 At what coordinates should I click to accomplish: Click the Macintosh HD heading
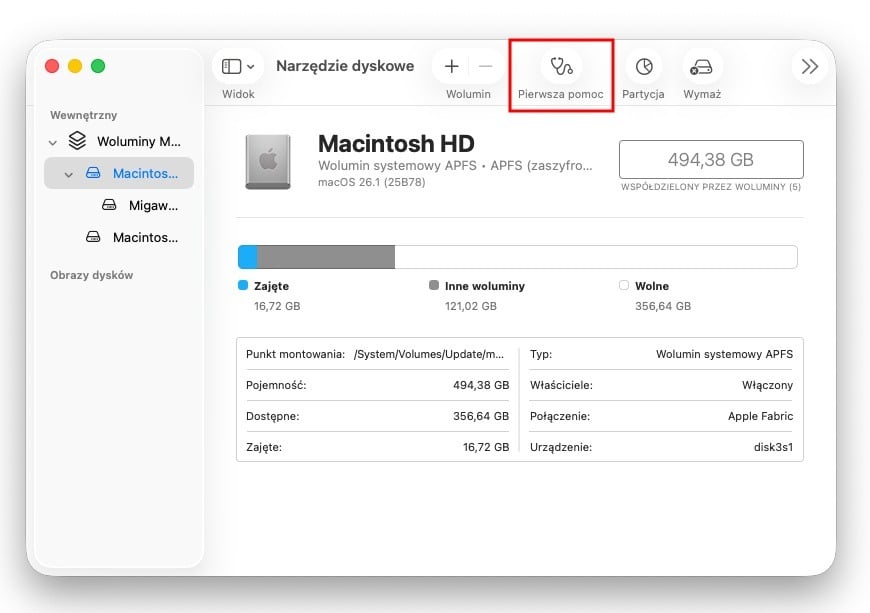(x=396, y=144)
